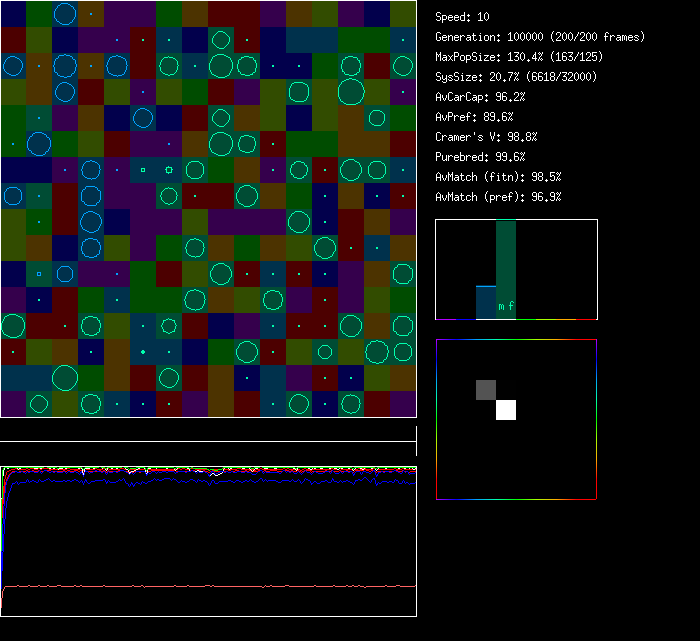This screenshot has height=641, width=700.
Task: Click the spiky green gear-shaped marker in the grid
Action: [169, 170]
